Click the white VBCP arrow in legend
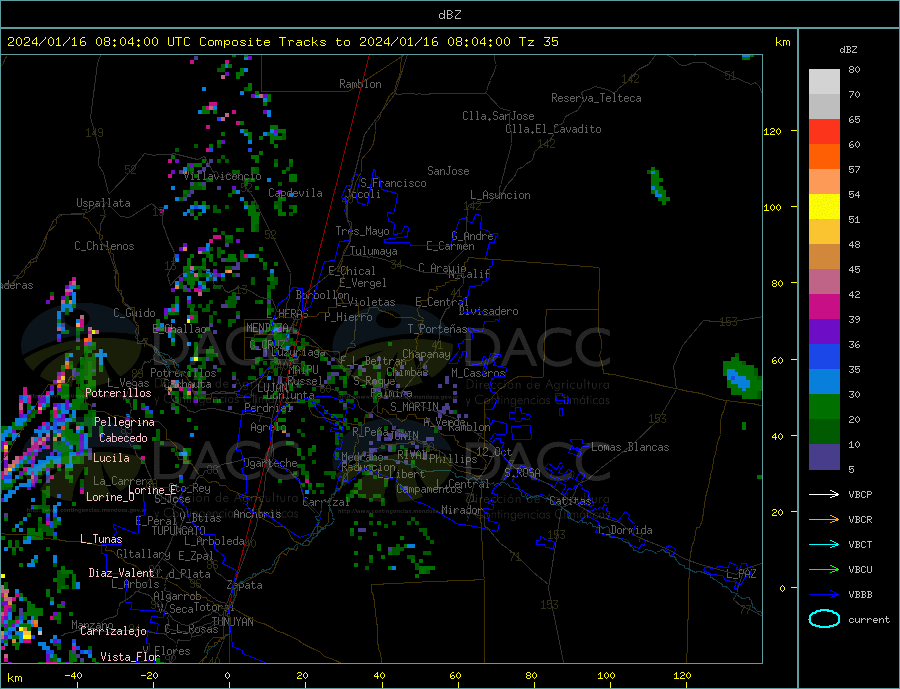The height and width of the screenshot is (689, 900). coord(824,494)
